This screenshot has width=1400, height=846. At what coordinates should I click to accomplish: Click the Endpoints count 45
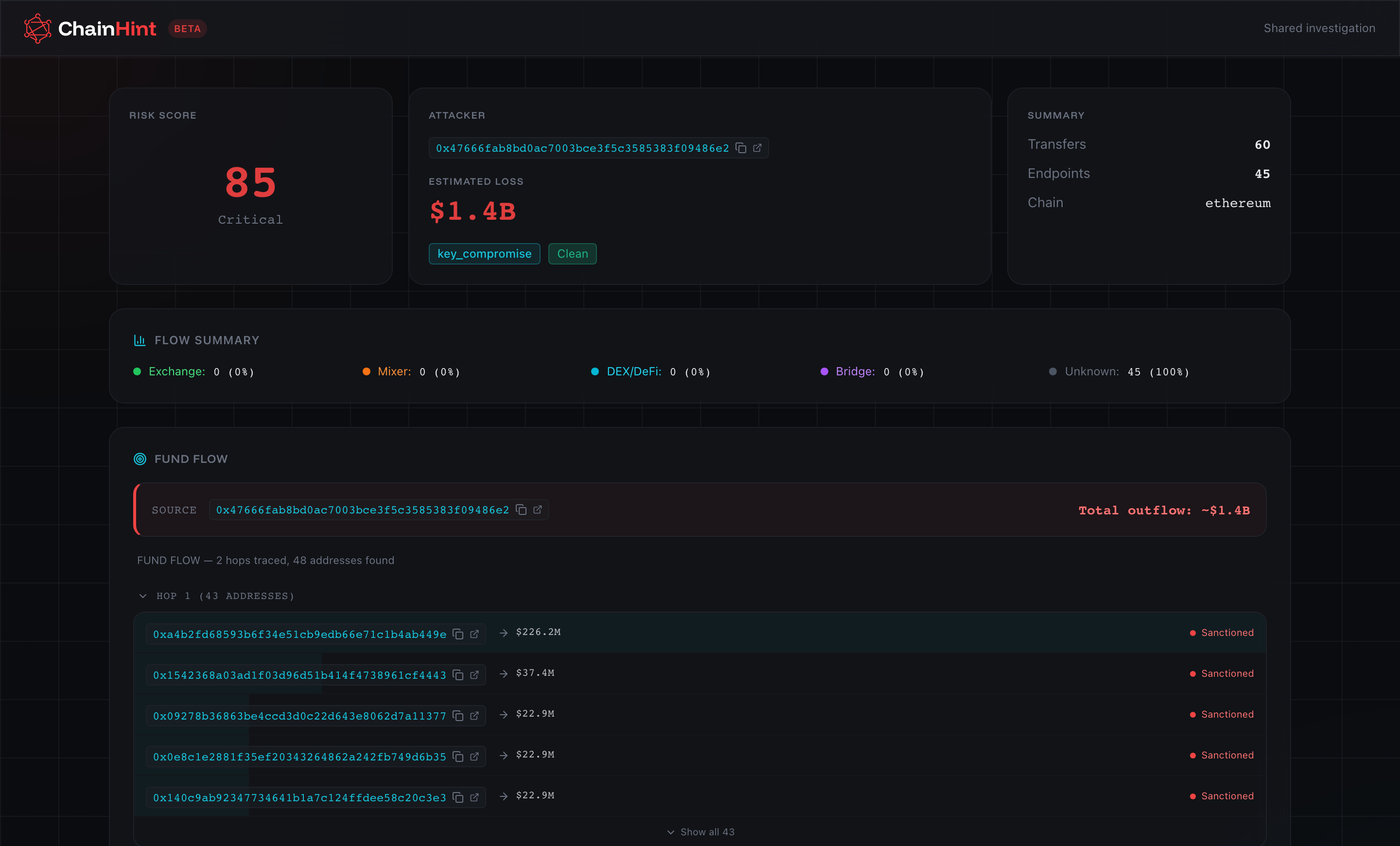click(x=1262, y=174)
